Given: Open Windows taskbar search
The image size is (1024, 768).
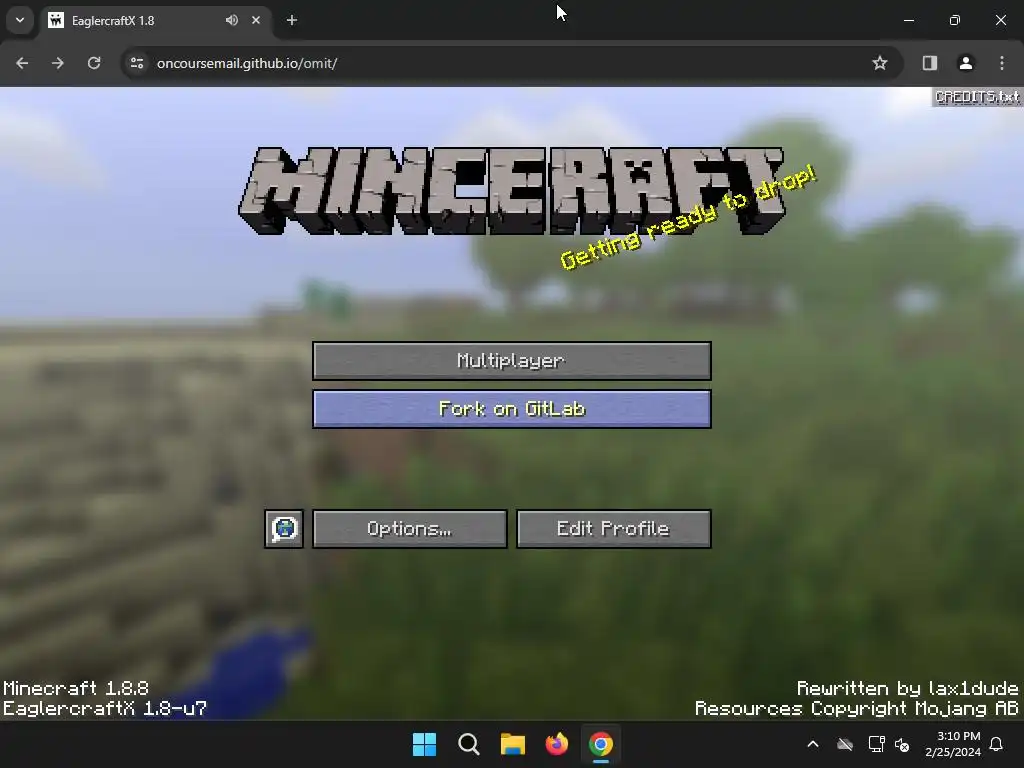Looking at the screenshot, I should [469, 744].
